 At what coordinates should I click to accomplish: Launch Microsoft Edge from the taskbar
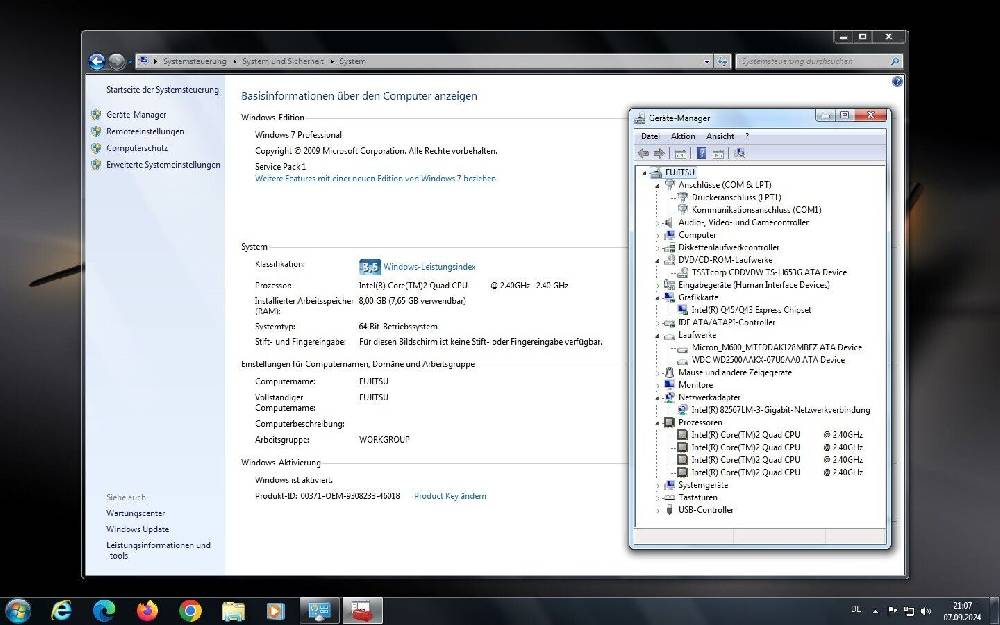pyautogui.click(x=104, y=611)
